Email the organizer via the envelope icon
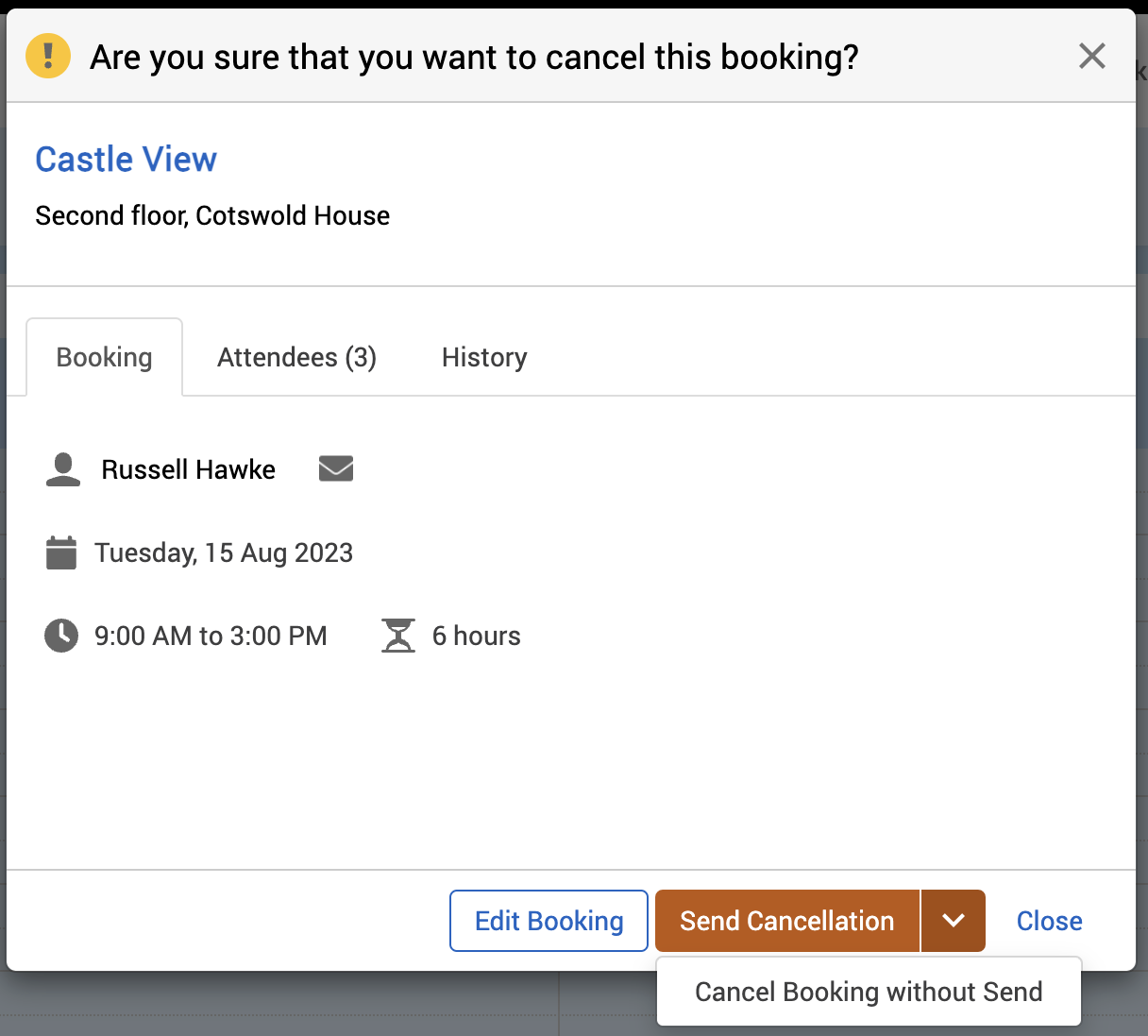The image size is (1148, 1036). pos(336,468)
